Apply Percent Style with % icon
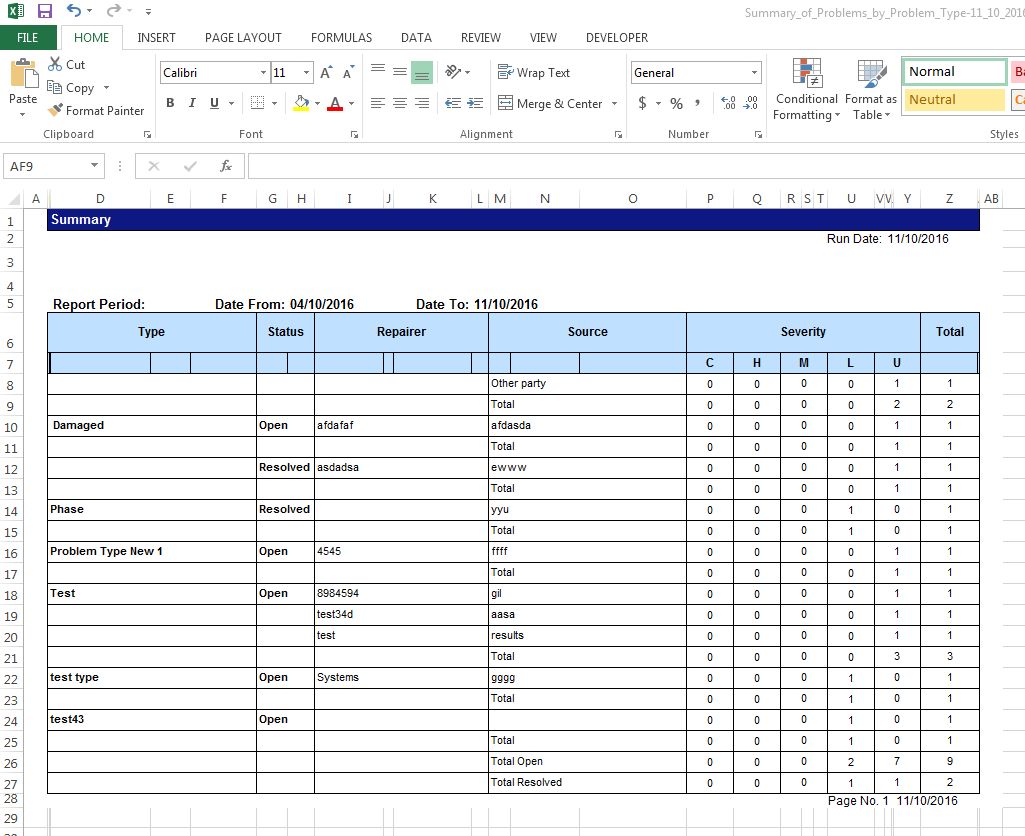Viewport: 1025px width, 836px height. pyautogui.click(x=677, y=103)
